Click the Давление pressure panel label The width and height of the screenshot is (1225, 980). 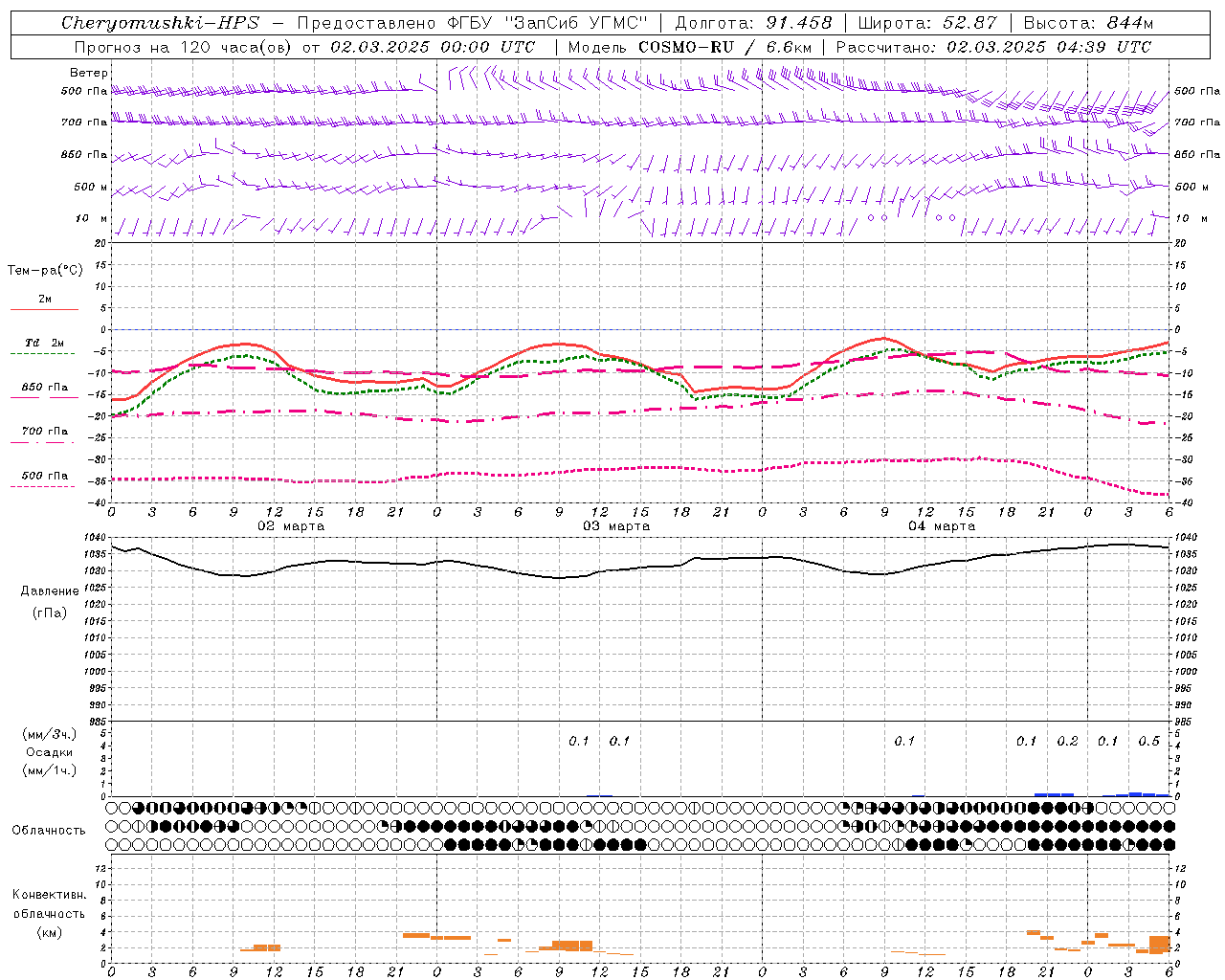point(50,590)
